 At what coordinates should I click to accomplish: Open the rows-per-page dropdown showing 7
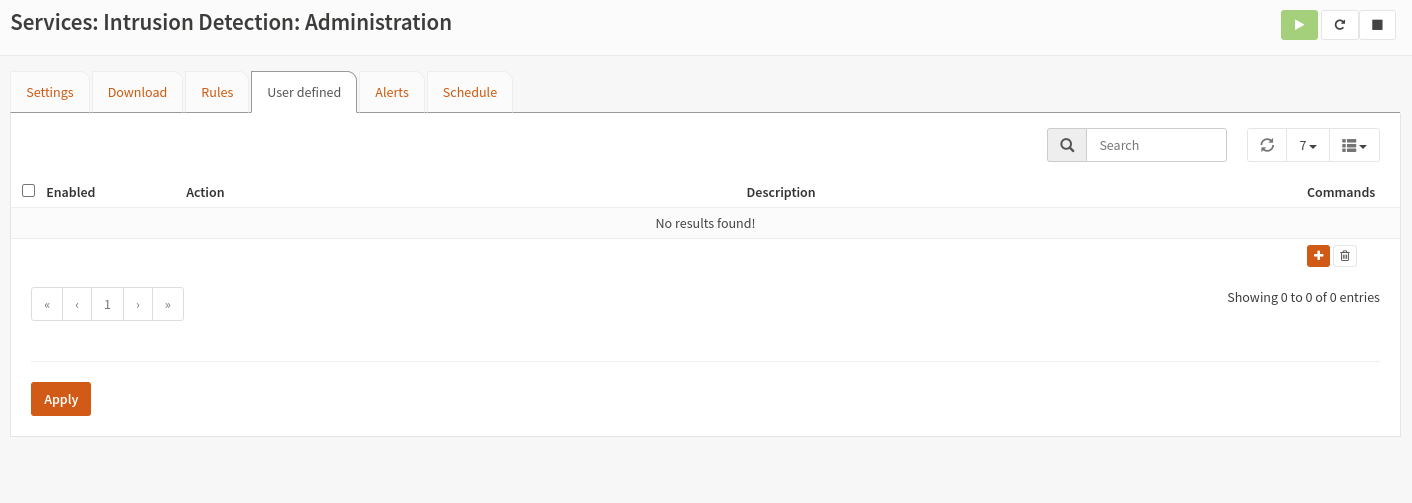[x=1307, y=145]
